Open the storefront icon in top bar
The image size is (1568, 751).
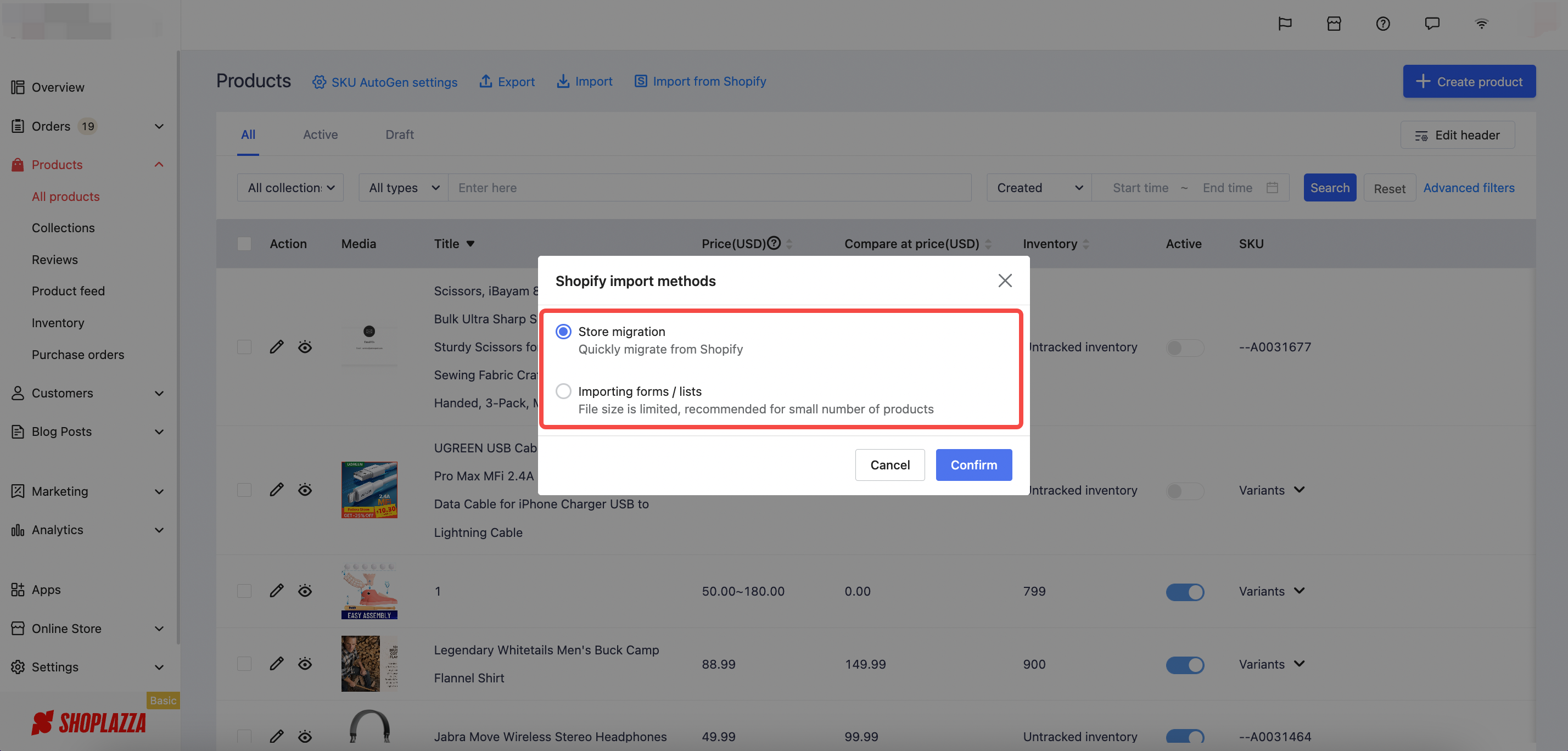(x=1334, y=24)
